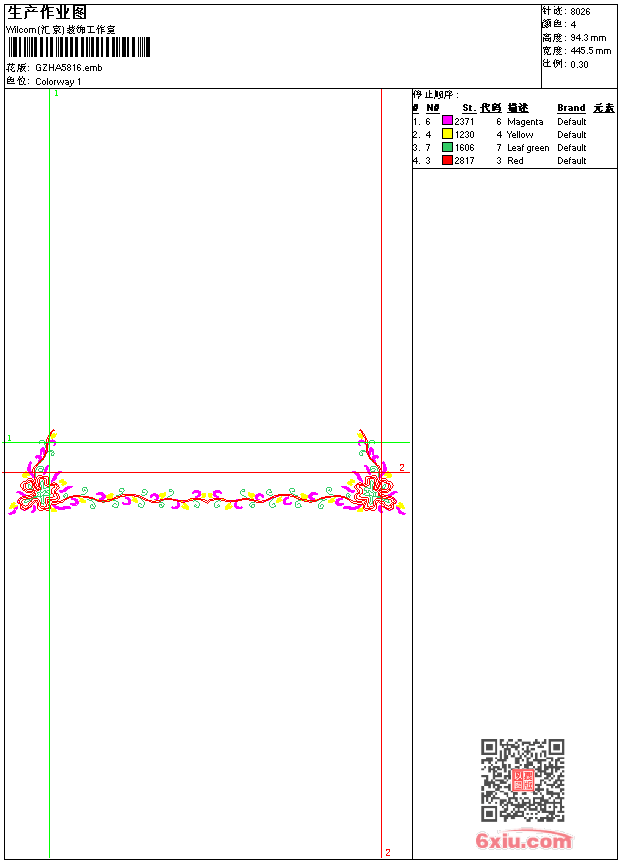Click the 'Magenta' description
Viewport: 620px width, 860px height.
pyautogui.click(x=525, y=122)
